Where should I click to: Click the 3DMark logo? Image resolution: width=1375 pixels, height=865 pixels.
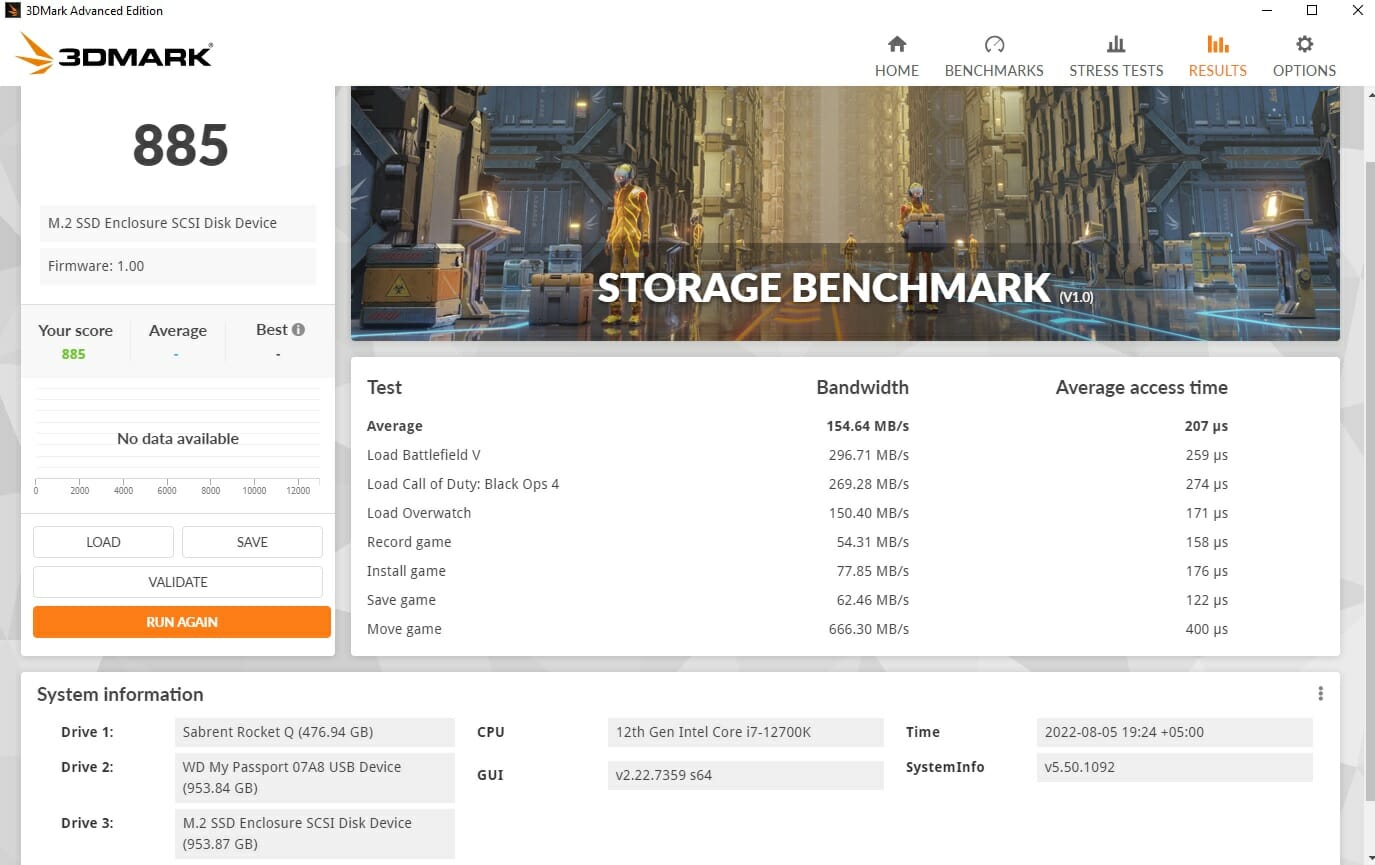tap(115, 54)
